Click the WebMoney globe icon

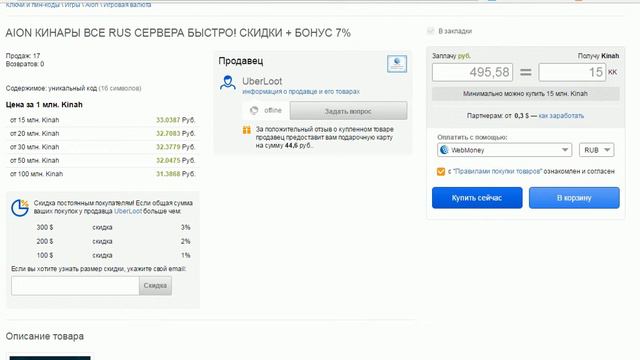(x=444, y=150)
